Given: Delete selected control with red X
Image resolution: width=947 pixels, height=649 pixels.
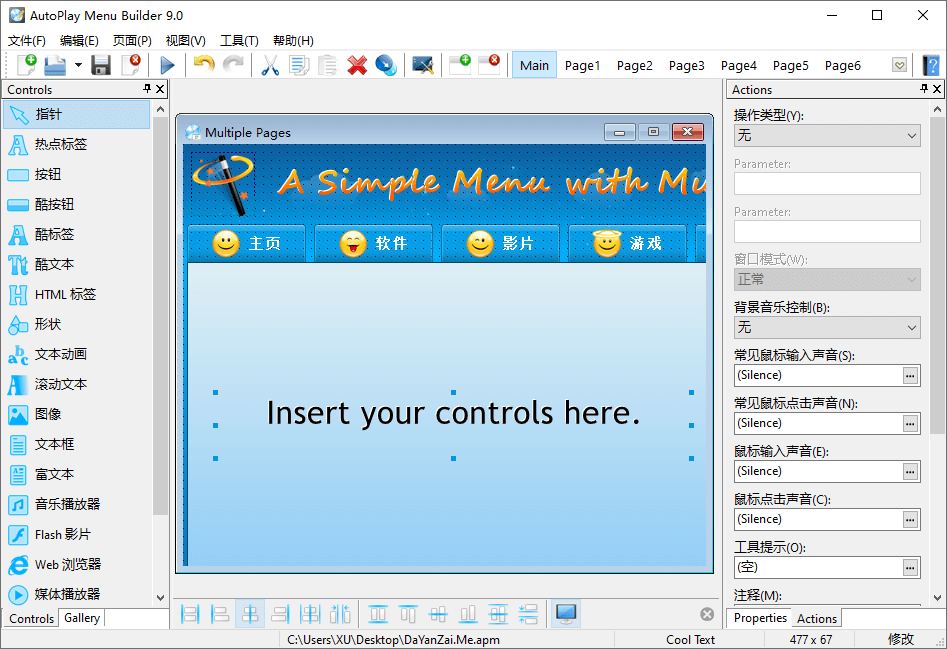Looking at the screenshot, I should [x=357, y=65].
